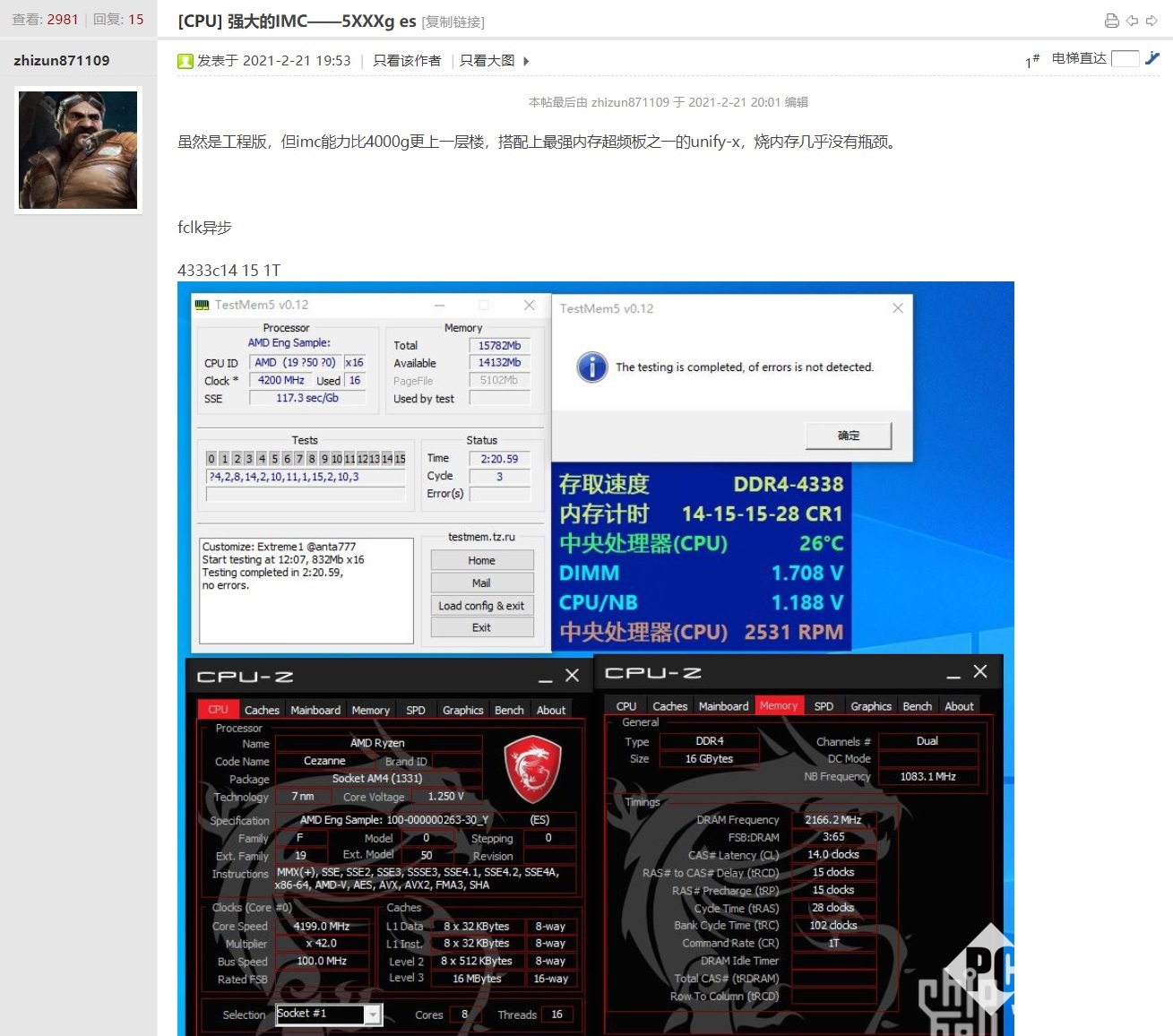
Task: Click the TestMem5 window title icon
Action: click(203, 305)
